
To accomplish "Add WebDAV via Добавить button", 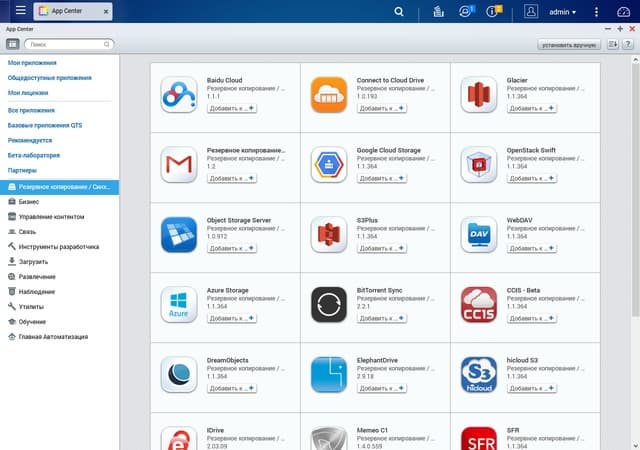I will (x=532, y=248).
